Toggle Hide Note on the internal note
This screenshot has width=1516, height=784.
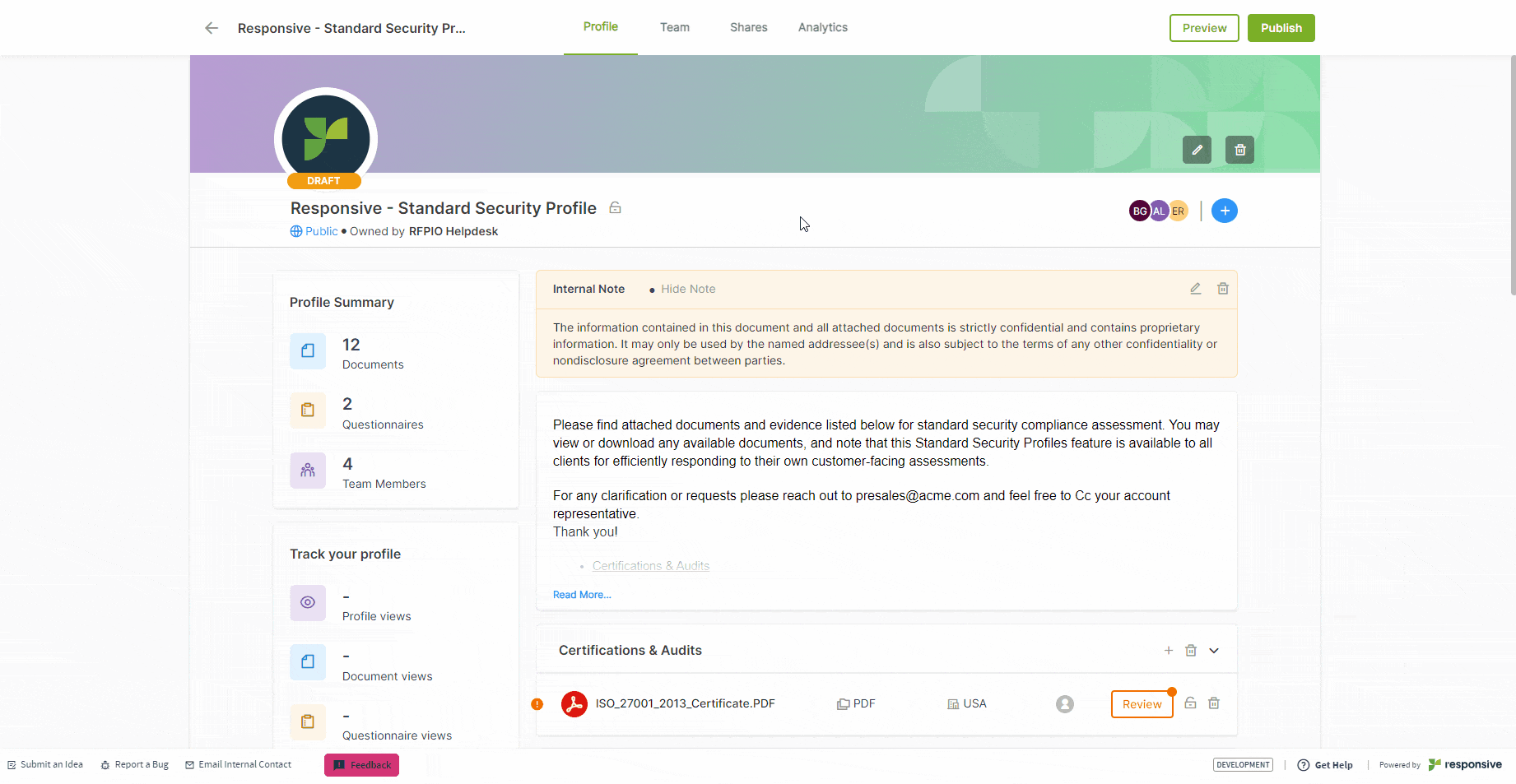pyautogui.click(x=688, y=289)
